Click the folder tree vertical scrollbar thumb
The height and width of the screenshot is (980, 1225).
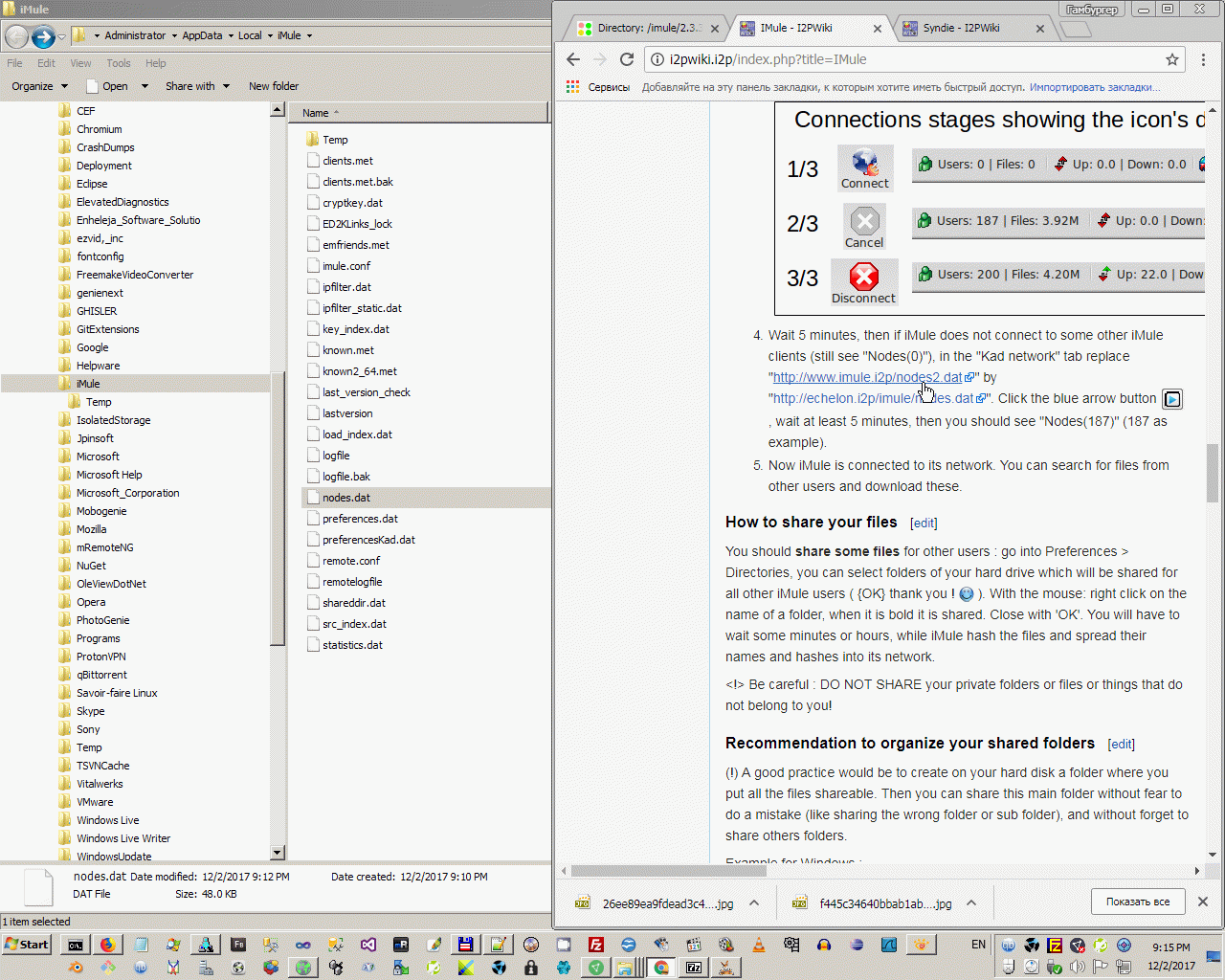pos(278,509)
